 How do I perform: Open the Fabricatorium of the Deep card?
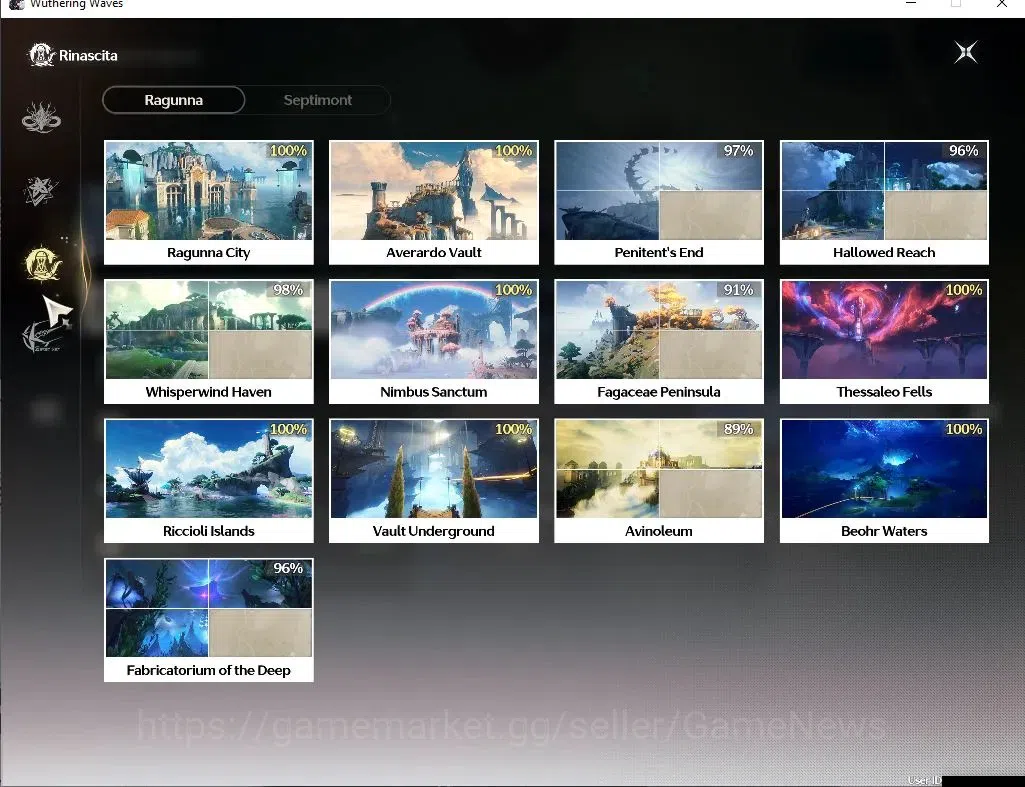pos(209,620)
